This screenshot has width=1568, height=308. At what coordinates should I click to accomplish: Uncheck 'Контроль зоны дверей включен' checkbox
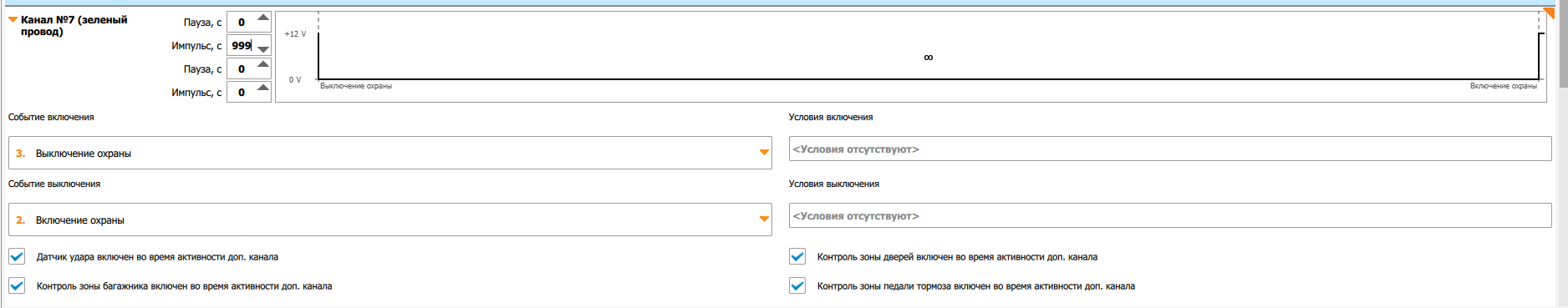(x=797, y=257)
